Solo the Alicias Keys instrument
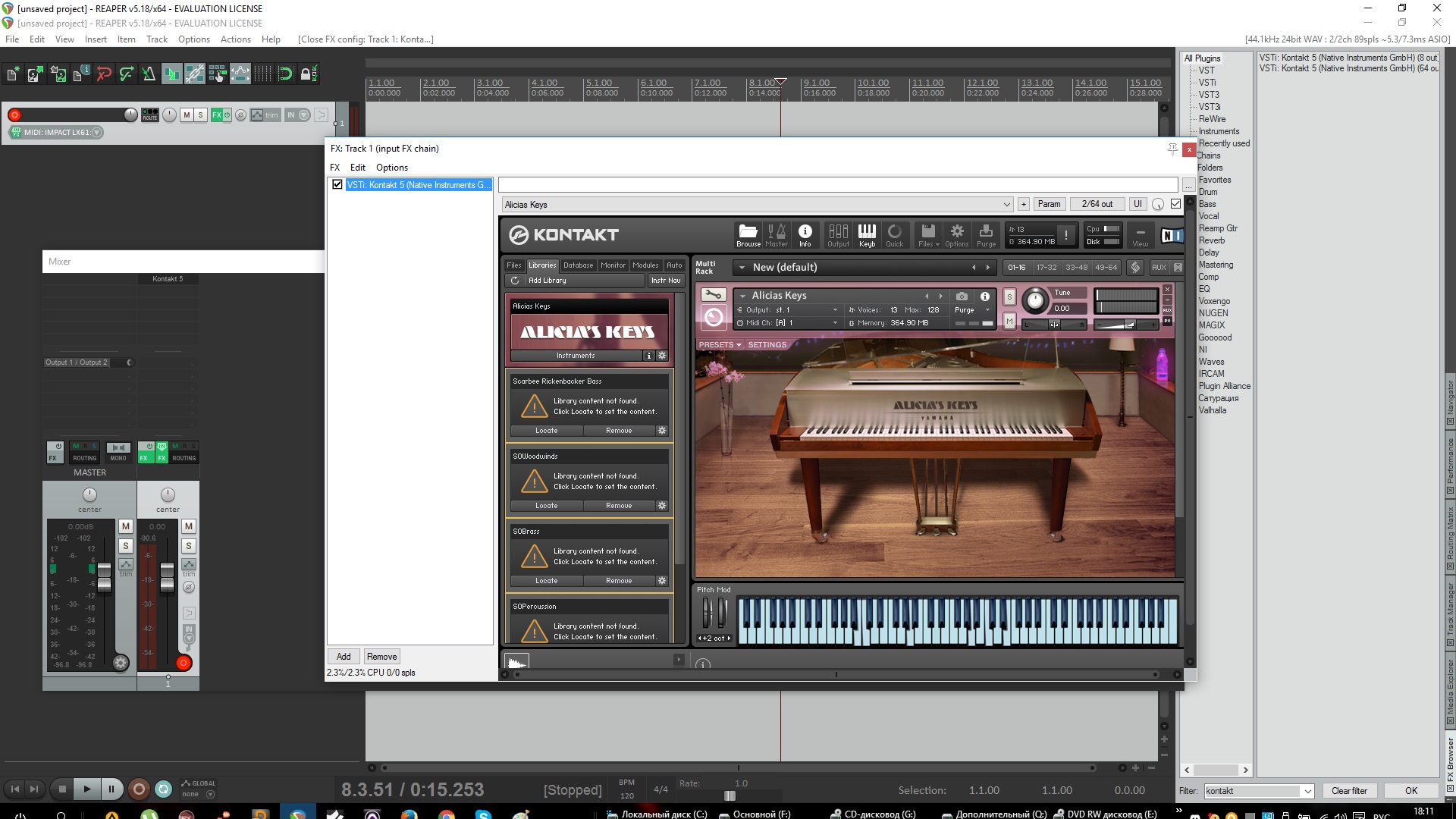This screenshot has width=1456, height=819. (1009, 297)
